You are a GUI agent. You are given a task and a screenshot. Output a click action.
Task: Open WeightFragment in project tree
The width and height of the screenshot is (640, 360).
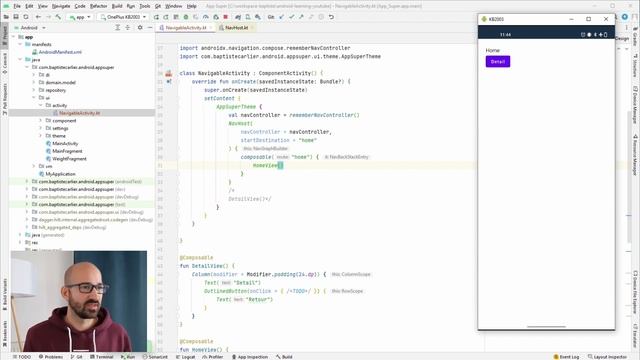(69, 159)
